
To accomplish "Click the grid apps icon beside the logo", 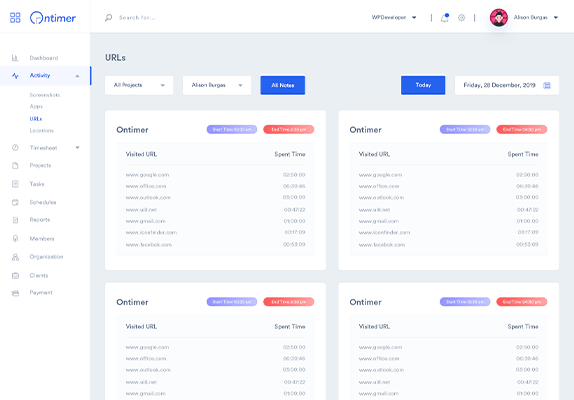I will (15, 18).
